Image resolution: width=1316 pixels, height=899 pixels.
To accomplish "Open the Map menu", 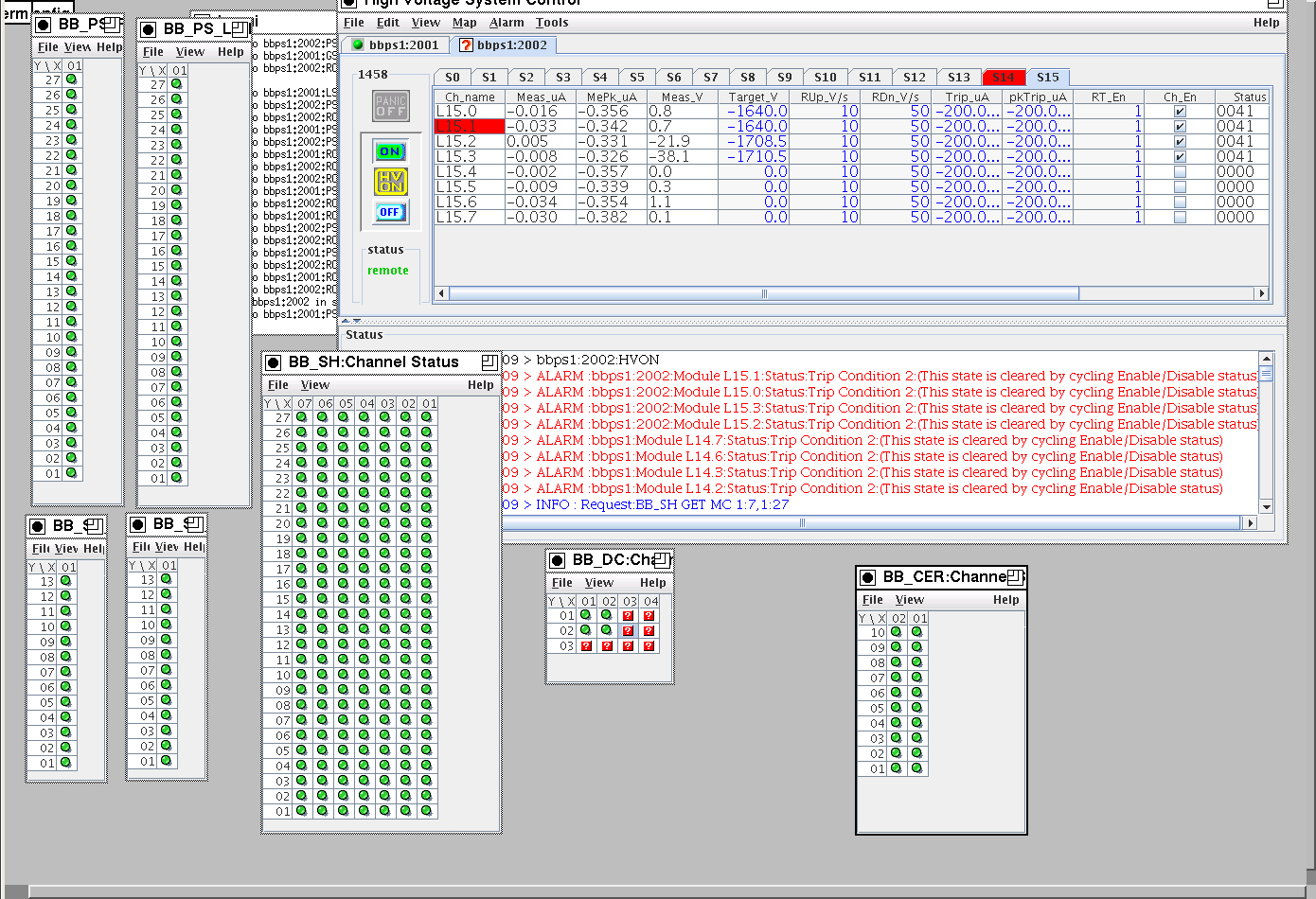I will click(x=465, y=23).
